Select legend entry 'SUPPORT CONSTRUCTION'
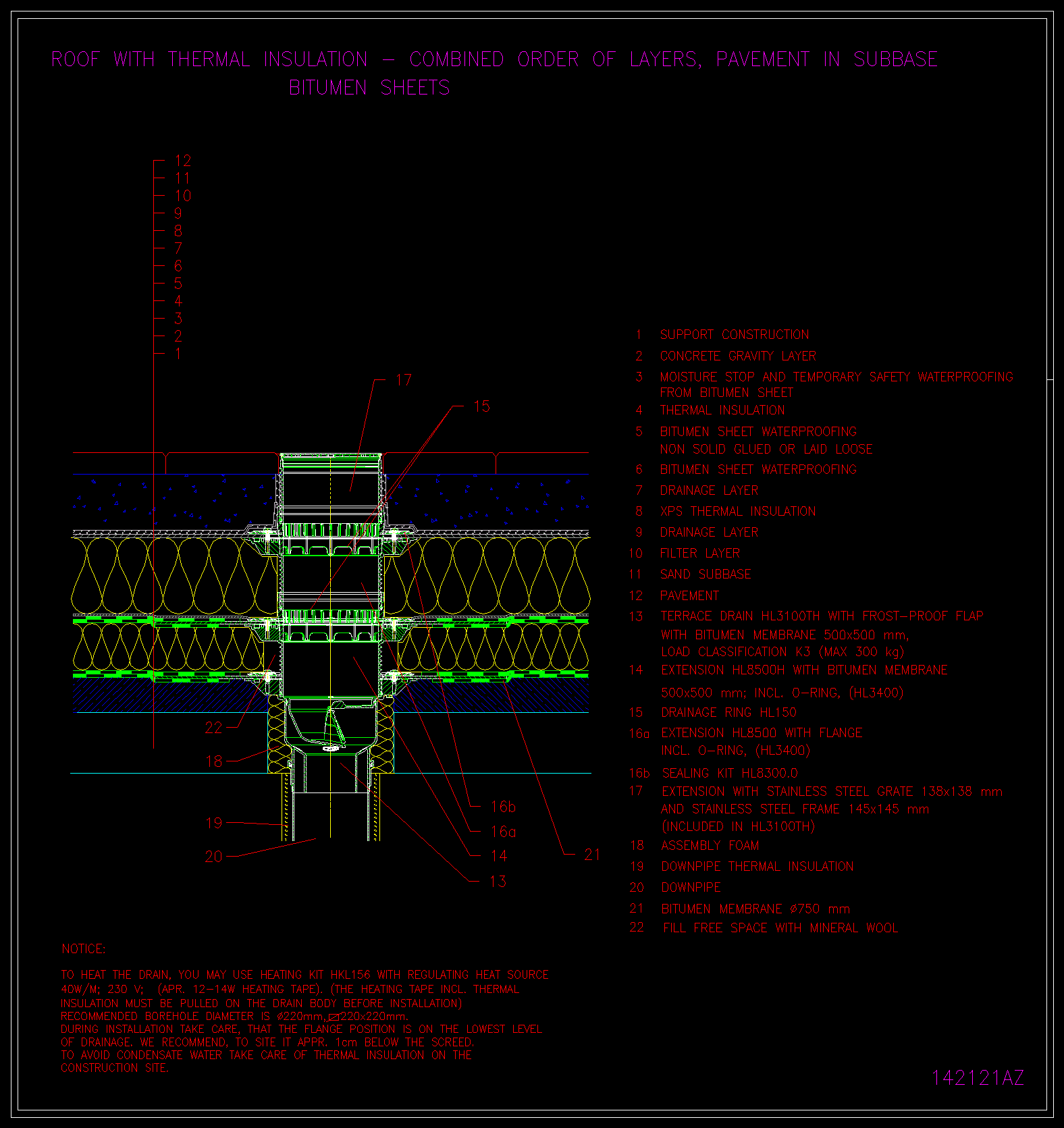The image size is (1064, 1128). coord(735,335)
